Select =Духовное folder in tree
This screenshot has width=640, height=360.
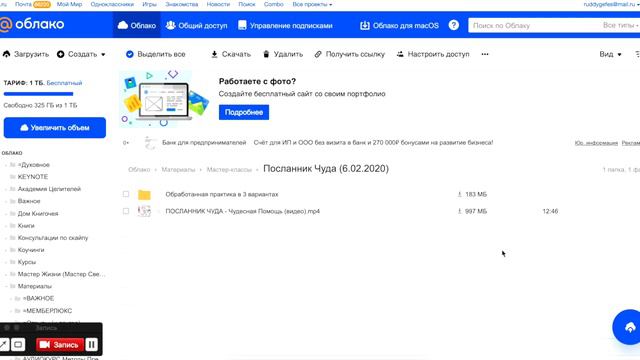tap(33, 164)
